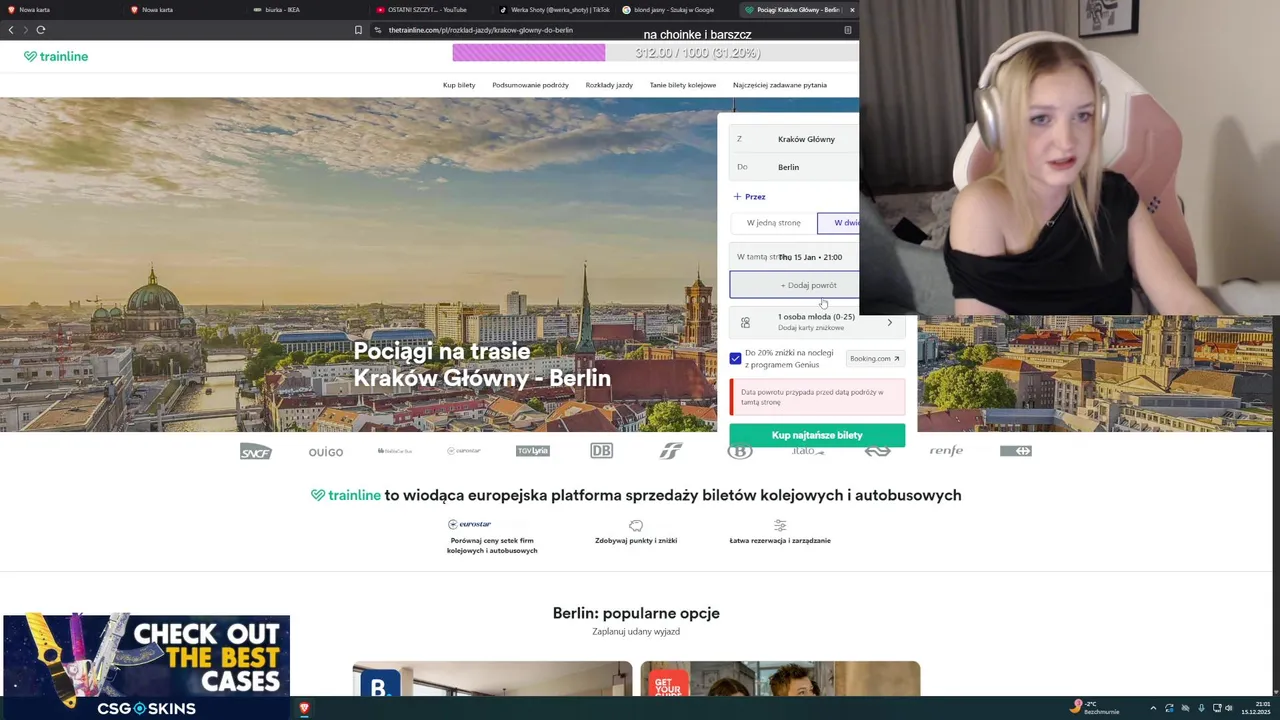
Task: Expand passengers 1 osoba młoda chevron
Action: [x=889, y=322]
